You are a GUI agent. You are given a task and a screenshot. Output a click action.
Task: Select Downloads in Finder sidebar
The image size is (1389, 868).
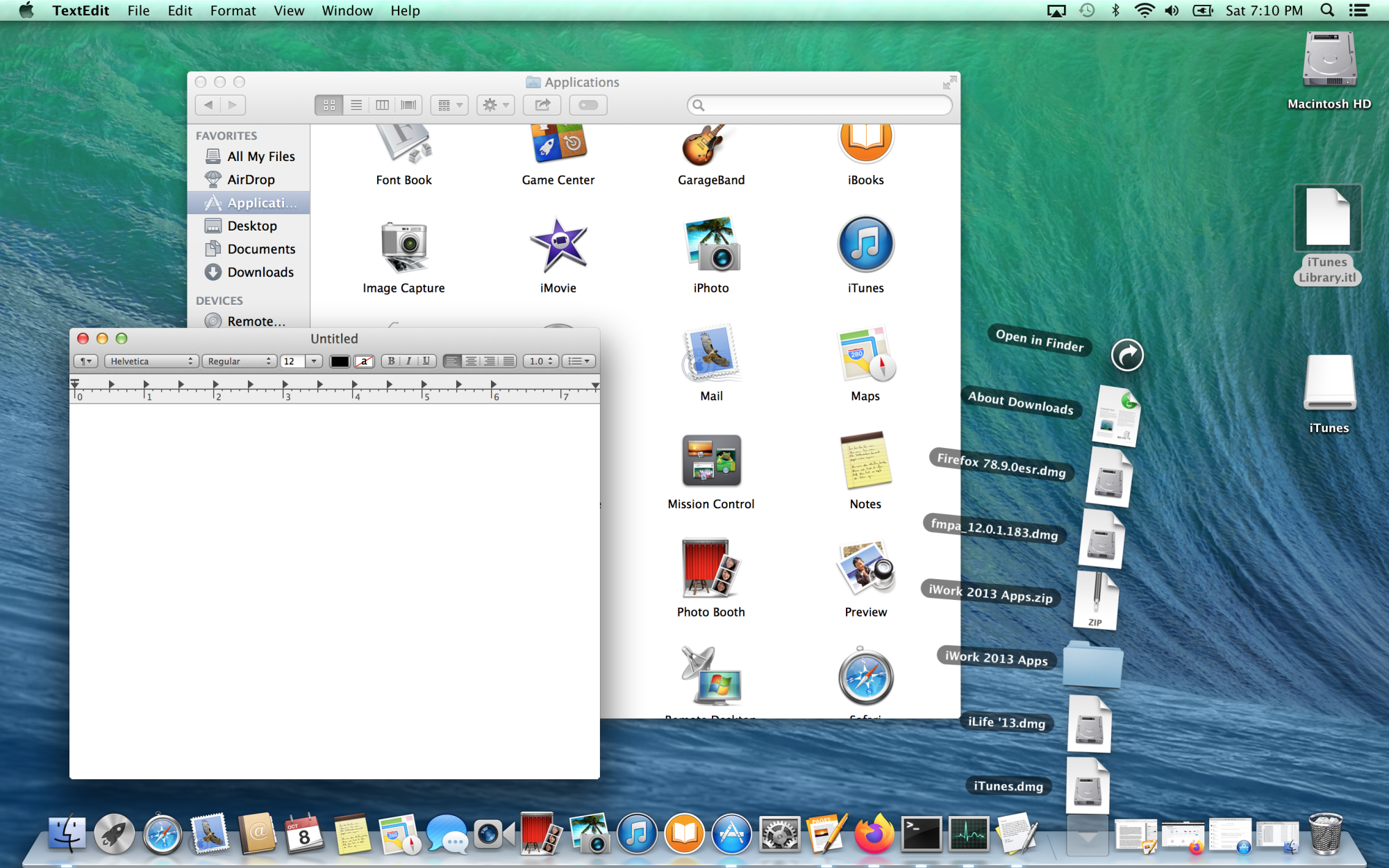(260, 272)
